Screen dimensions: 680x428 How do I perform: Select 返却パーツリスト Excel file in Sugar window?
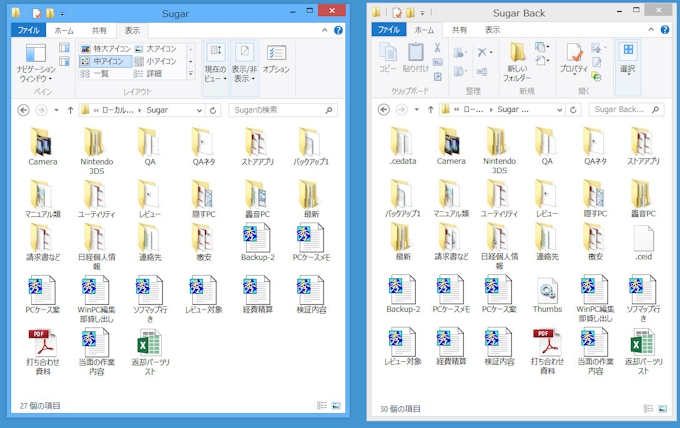click(150, 352)
